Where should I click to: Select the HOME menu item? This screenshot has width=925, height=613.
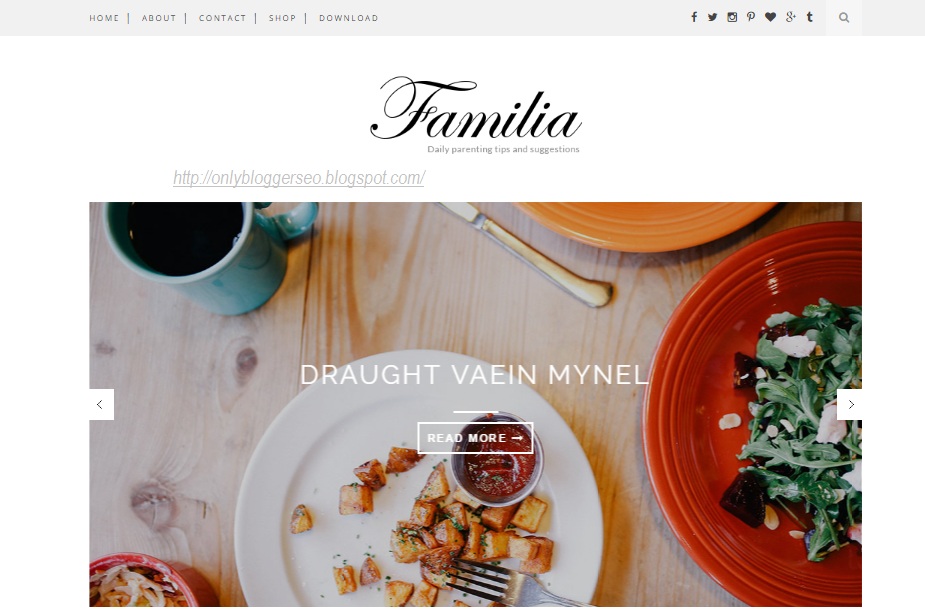coord(104,18)
